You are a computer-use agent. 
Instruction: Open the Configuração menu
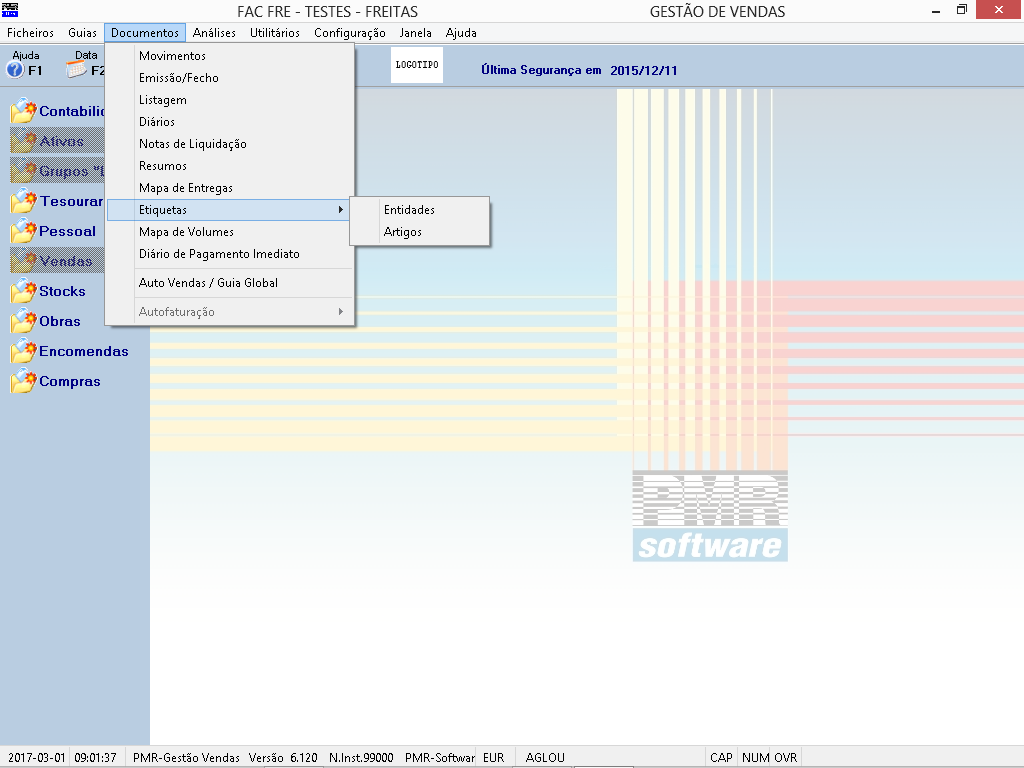pyautogui.click(x=349, y=33)
